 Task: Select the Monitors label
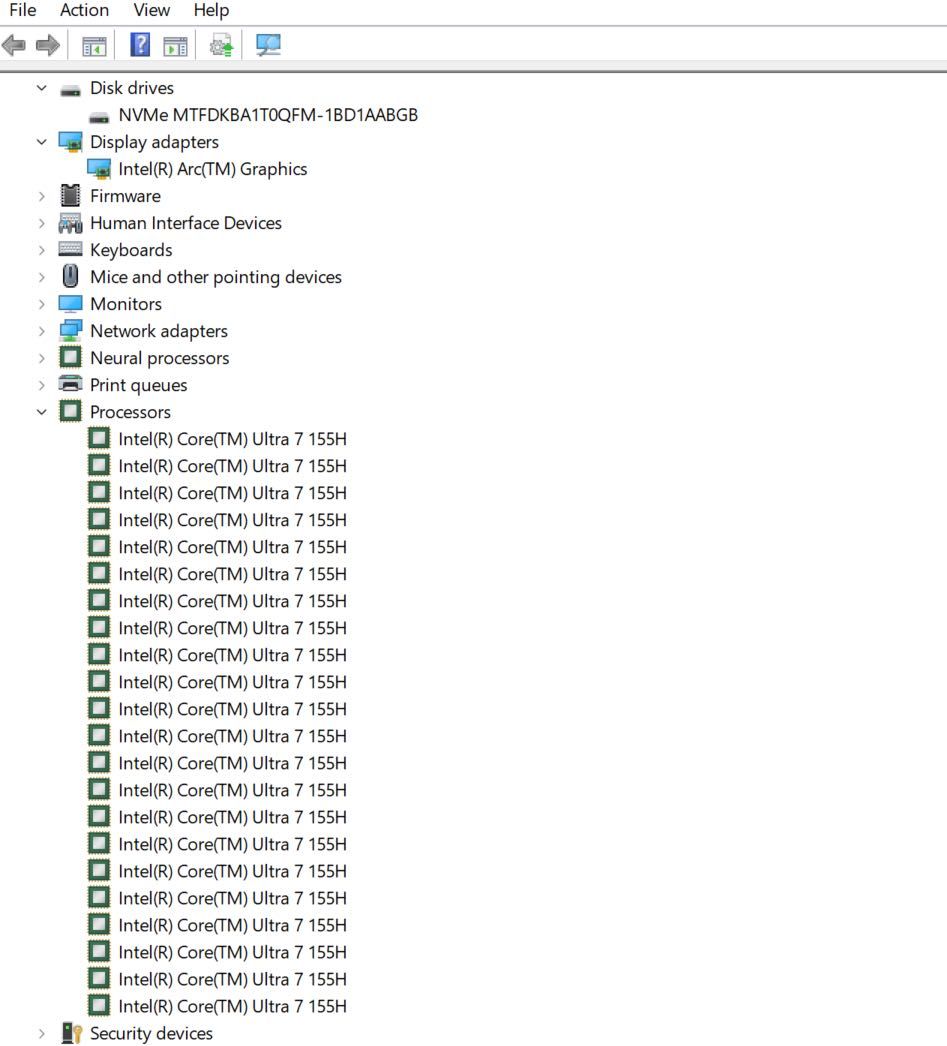click(126, 304)
